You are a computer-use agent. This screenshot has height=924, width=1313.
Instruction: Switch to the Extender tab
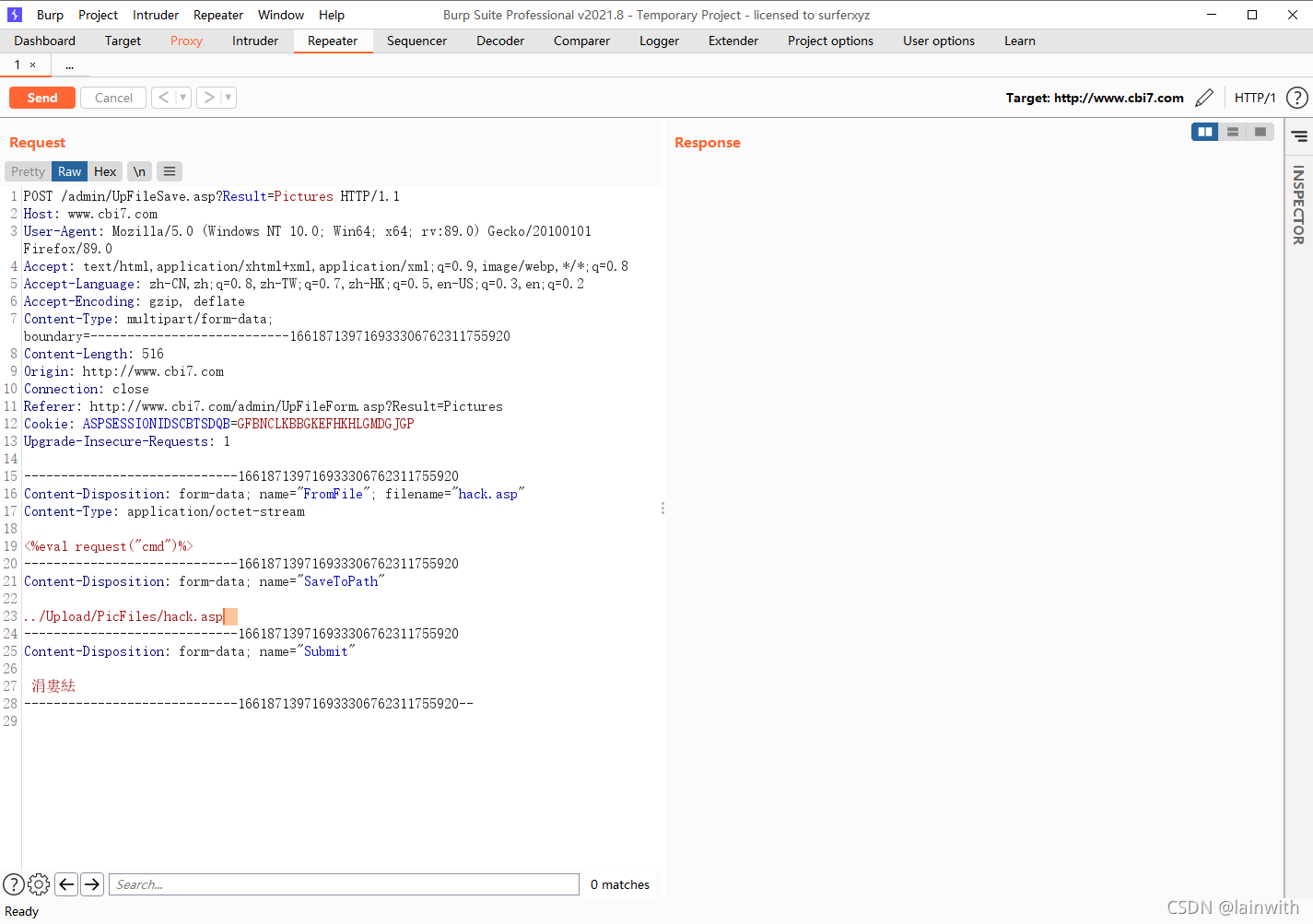[x=733, y=41]
